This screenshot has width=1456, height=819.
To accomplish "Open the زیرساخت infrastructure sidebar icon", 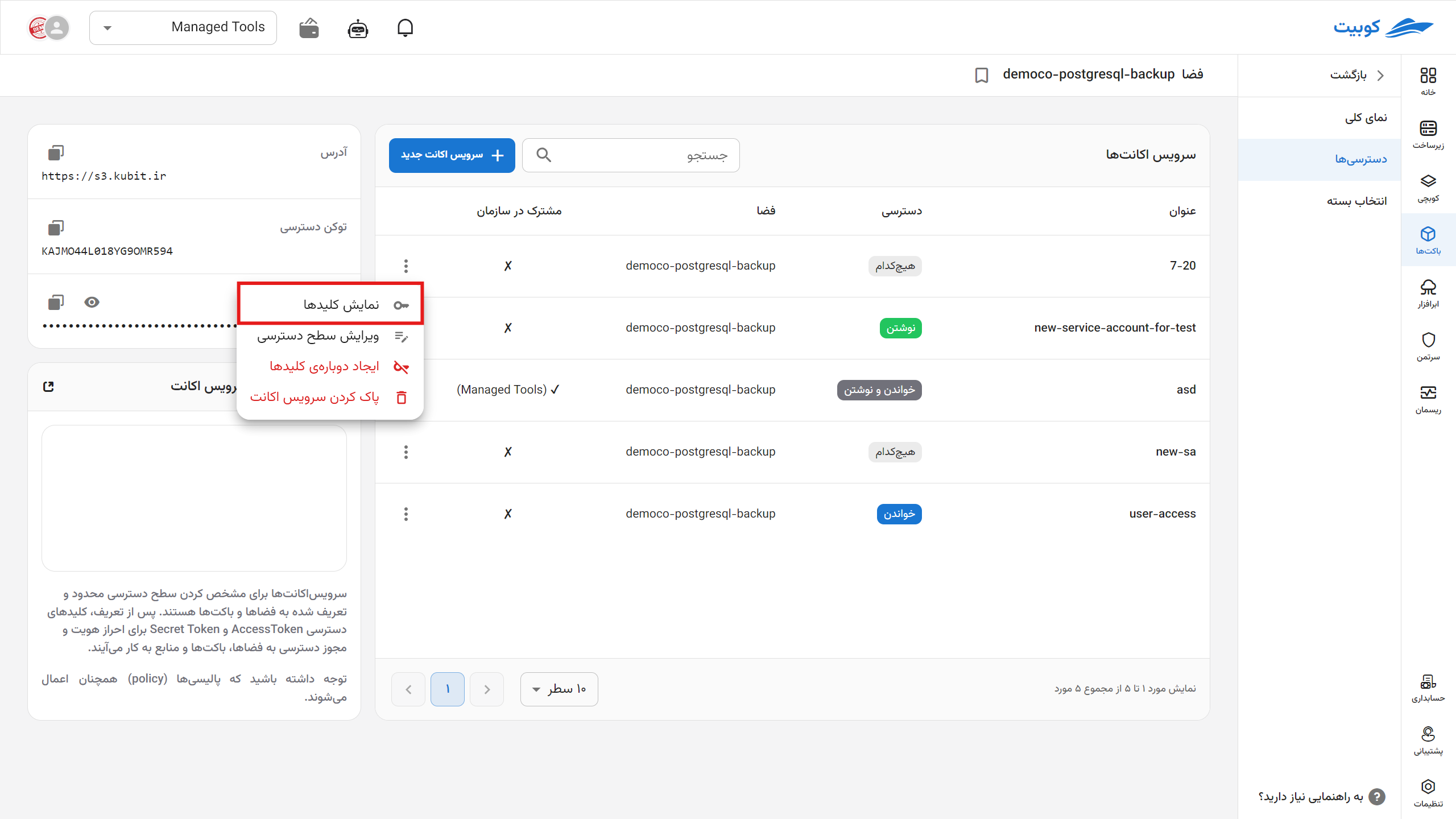I will tap(1428, 134).
